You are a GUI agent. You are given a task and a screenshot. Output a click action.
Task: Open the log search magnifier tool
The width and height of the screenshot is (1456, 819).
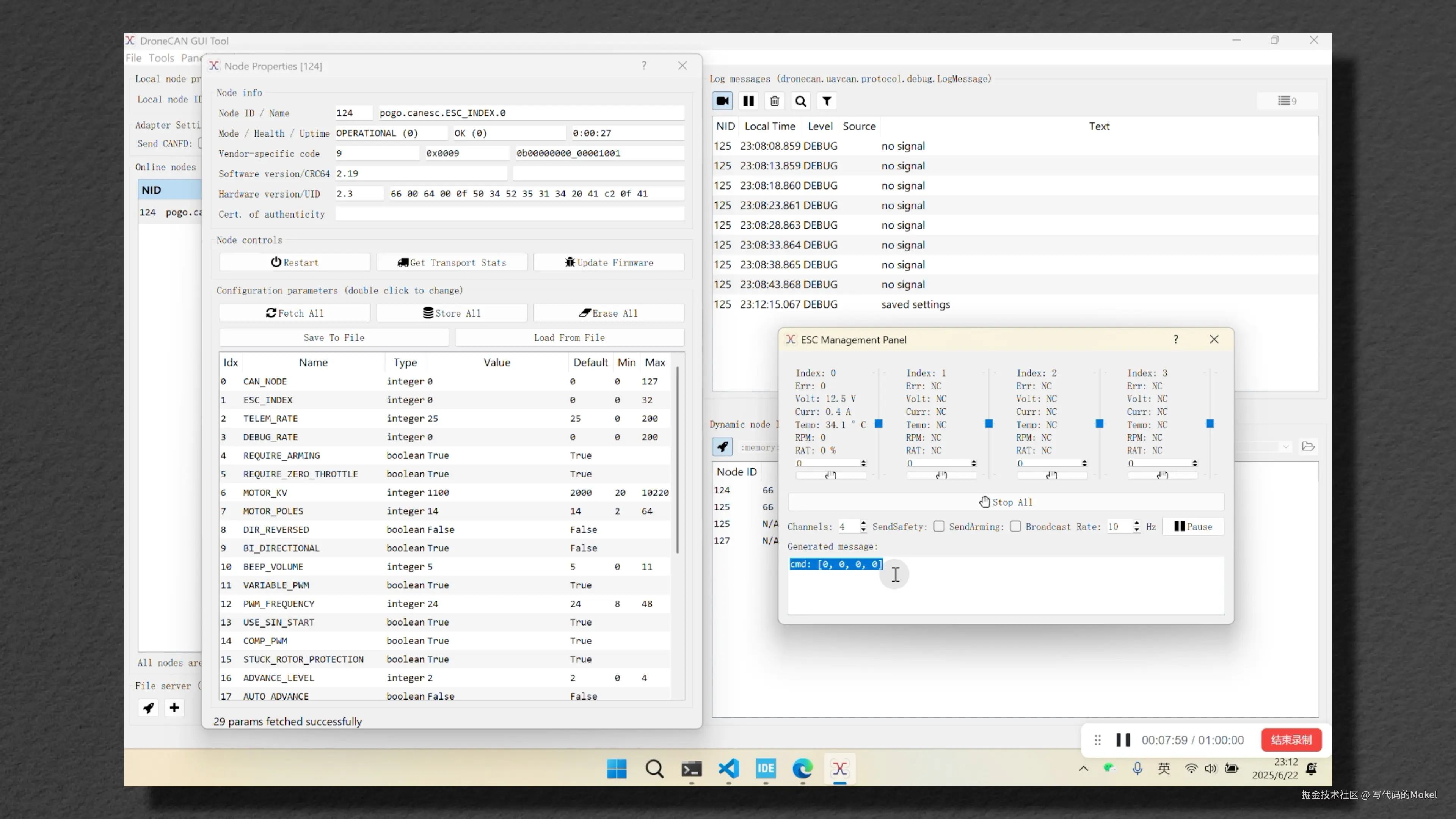click(800, 101)
